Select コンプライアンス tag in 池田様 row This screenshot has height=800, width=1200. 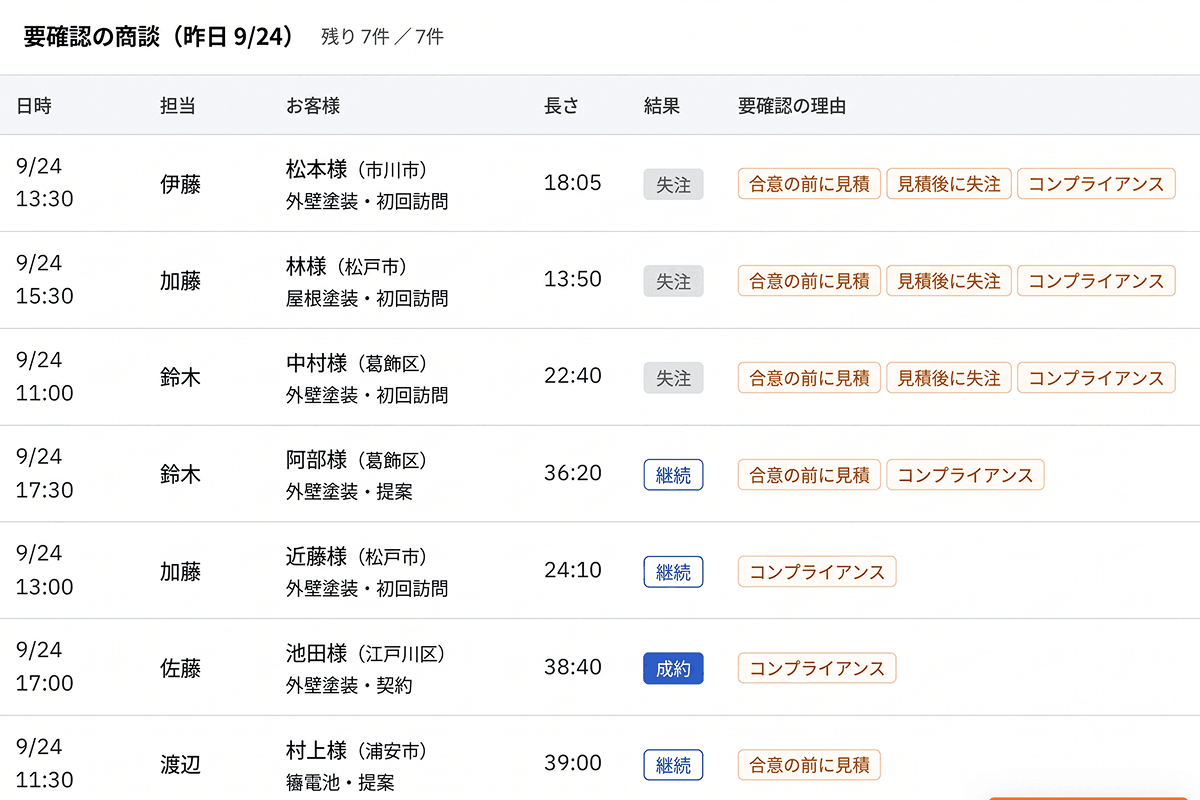(817, 669)
